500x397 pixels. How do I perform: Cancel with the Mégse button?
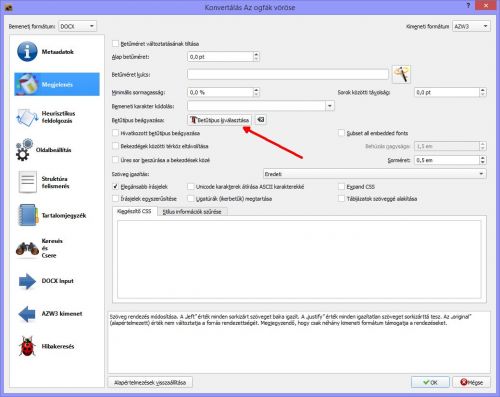472,382
